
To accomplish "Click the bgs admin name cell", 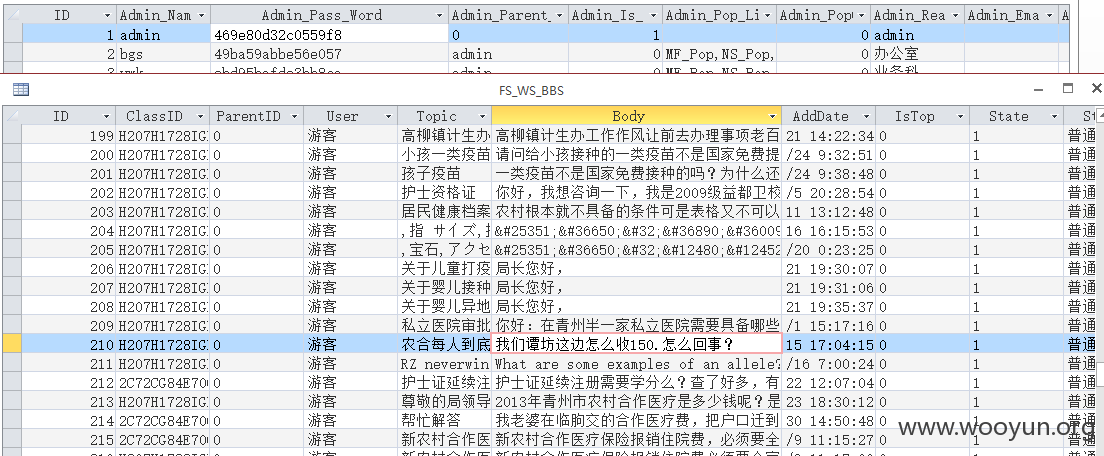I will (163, 53).
